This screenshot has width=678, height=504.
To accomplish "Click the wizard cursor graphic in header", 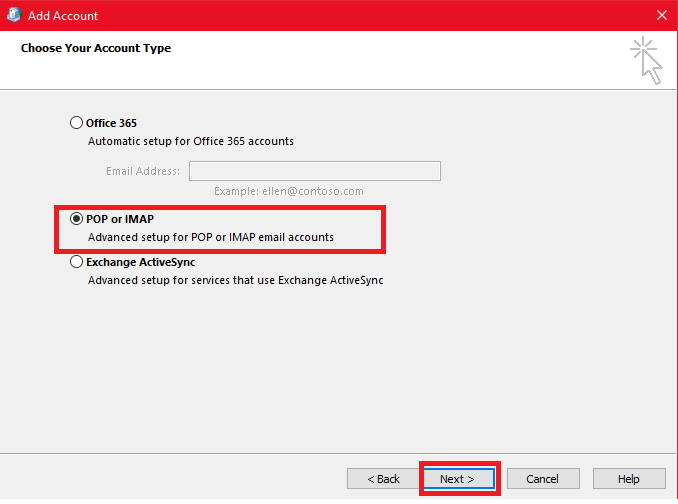I will (x=646, y=61).
